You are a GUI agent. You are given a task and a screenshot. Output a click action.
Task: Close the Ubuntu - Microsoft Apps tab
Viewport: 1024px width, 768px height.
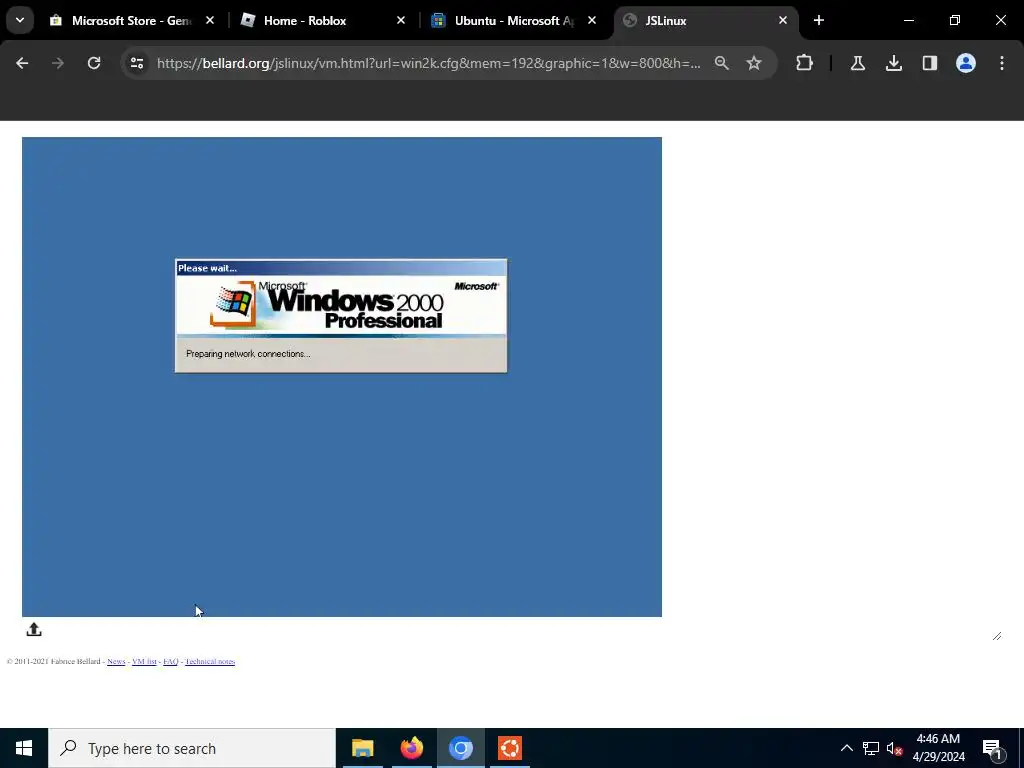[592, 20]
